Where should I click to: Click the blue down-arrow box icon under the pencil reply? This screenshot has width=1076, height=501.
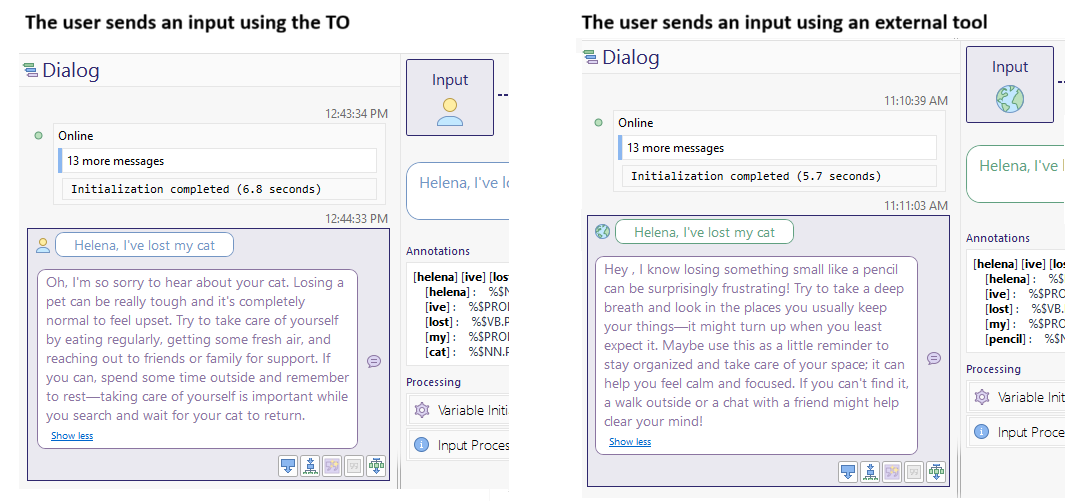point(848,472)
